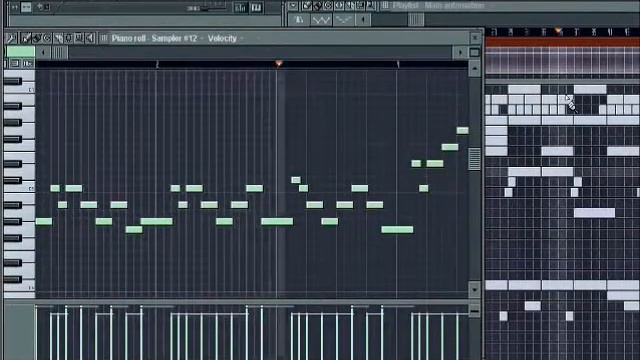Choose the Select tool in piano roll toolbar
Screen dimensions: 640x360
69,38
